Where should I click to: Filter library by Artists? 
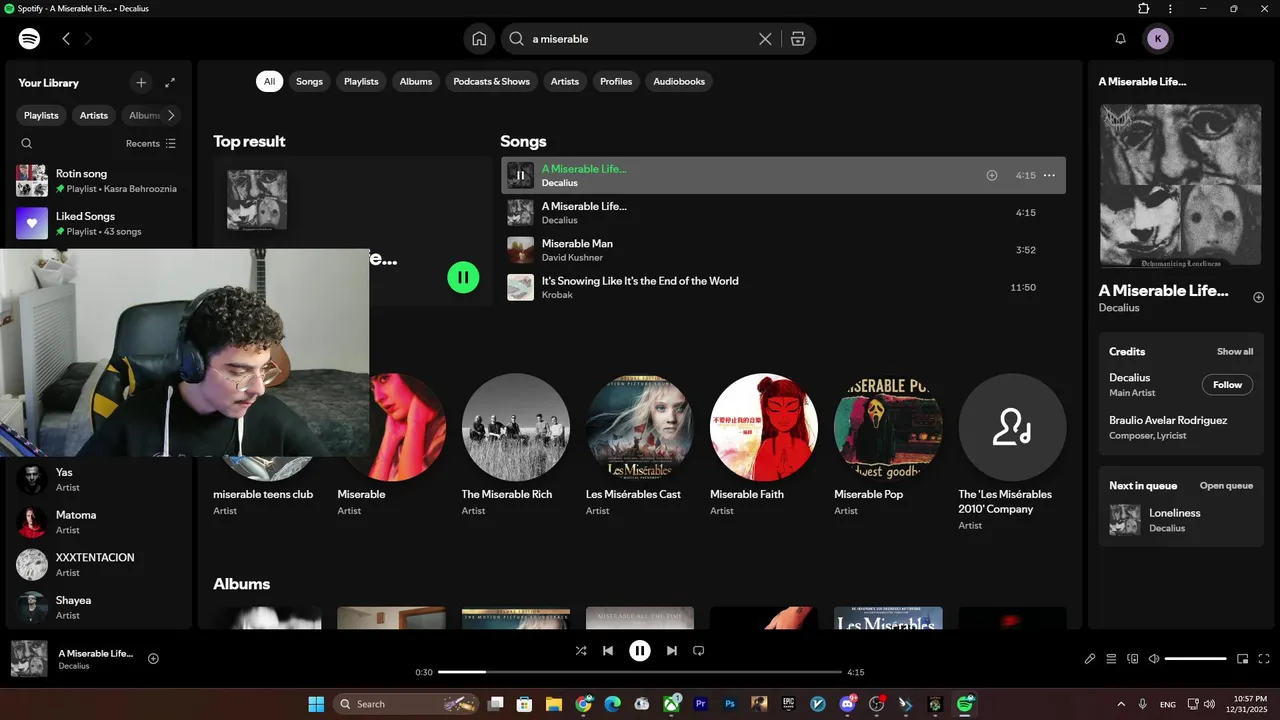tap(94, 115)
